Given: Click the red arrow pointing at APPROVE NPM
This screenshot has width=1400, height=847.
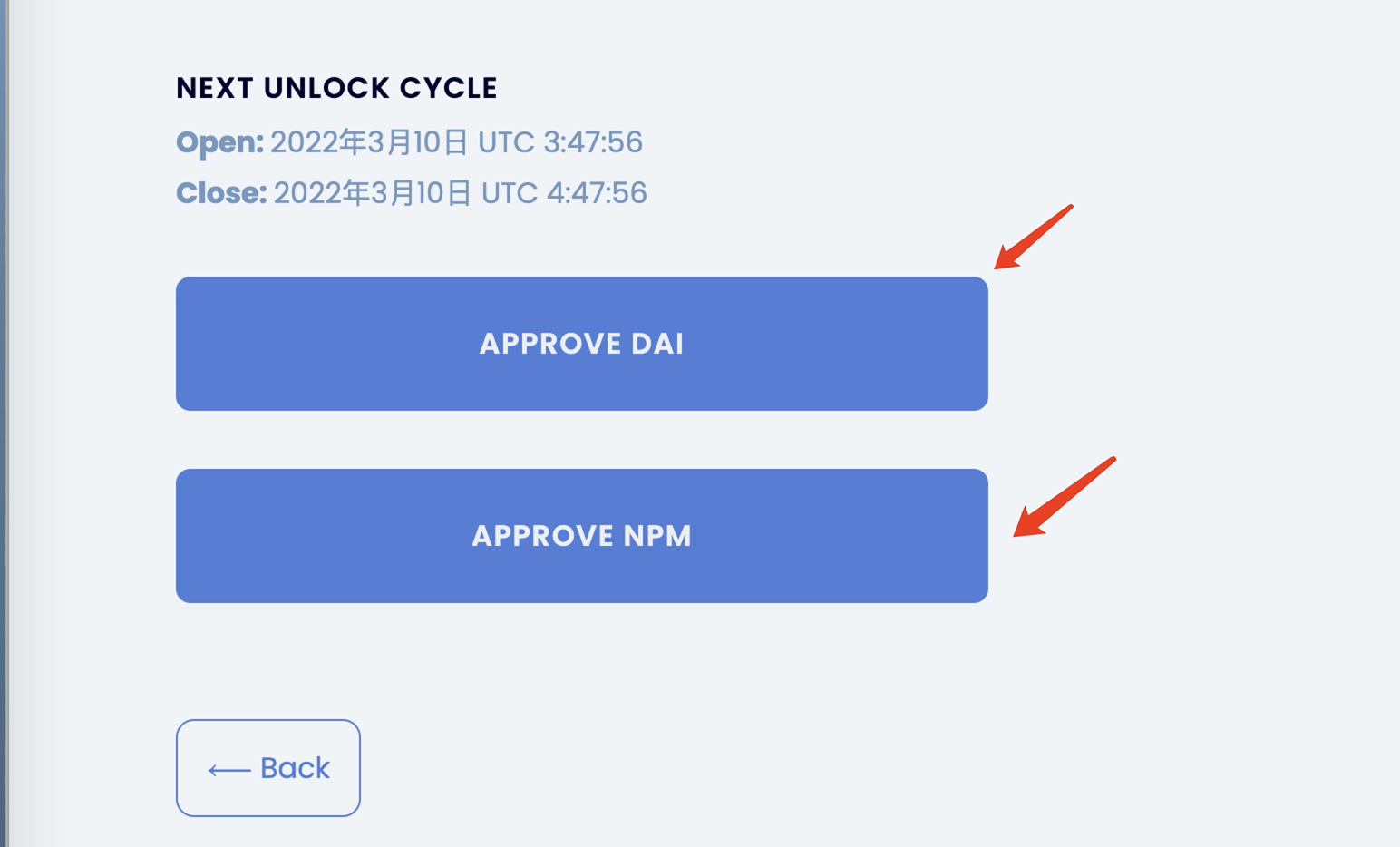Looking at the screenshot, I should pyautogui.click(x=1063, y=498).
